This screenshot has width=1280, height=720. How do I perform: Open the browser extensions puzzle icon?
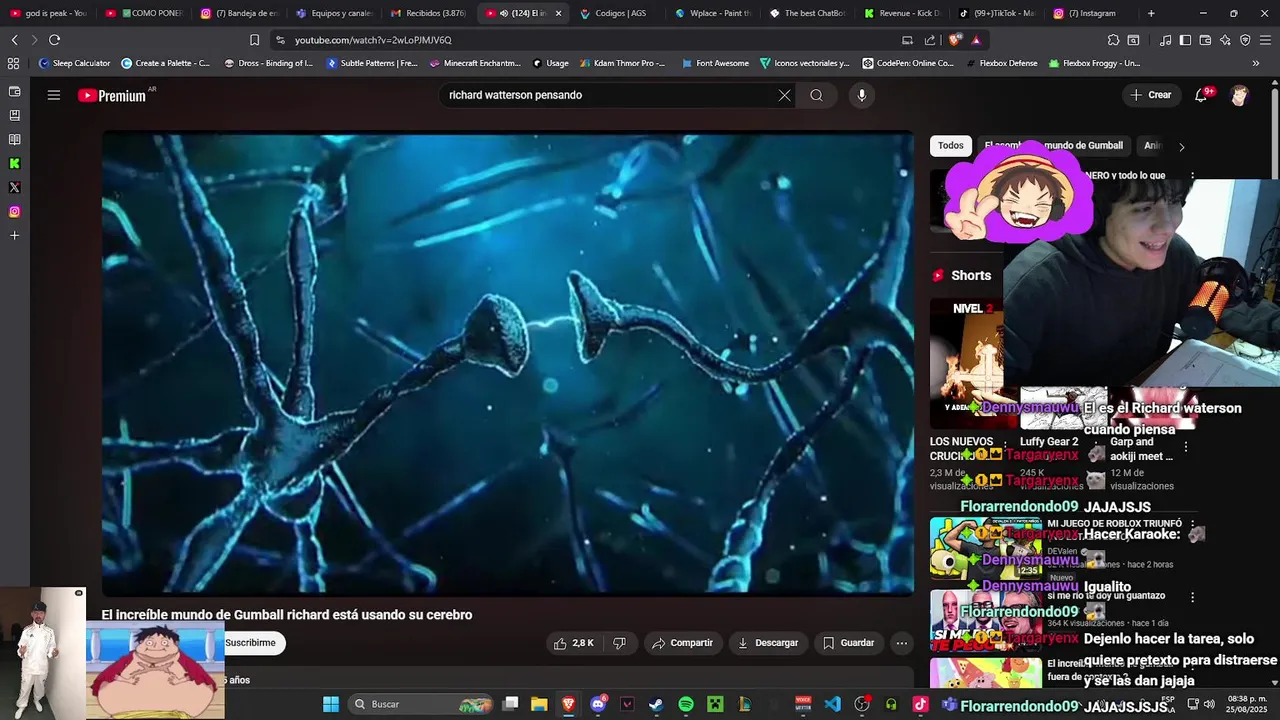click(1113, 40)
